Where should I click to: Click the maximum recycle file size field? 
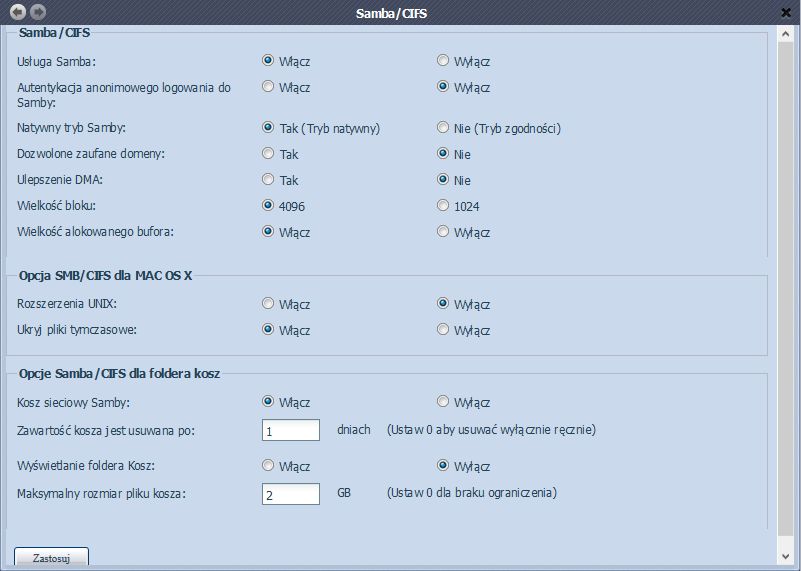point(291,494)
